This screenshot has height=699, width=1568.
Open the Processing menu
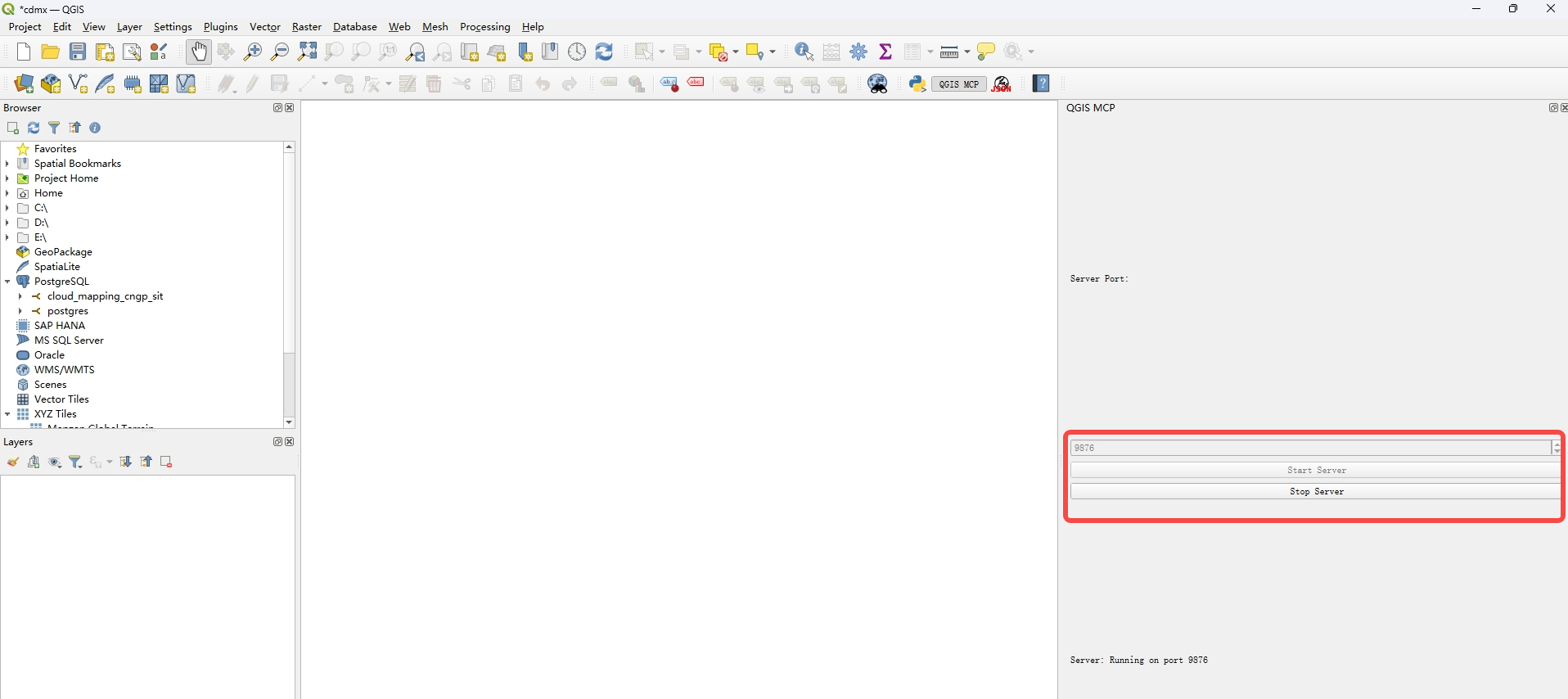click(x=484, y=27)
